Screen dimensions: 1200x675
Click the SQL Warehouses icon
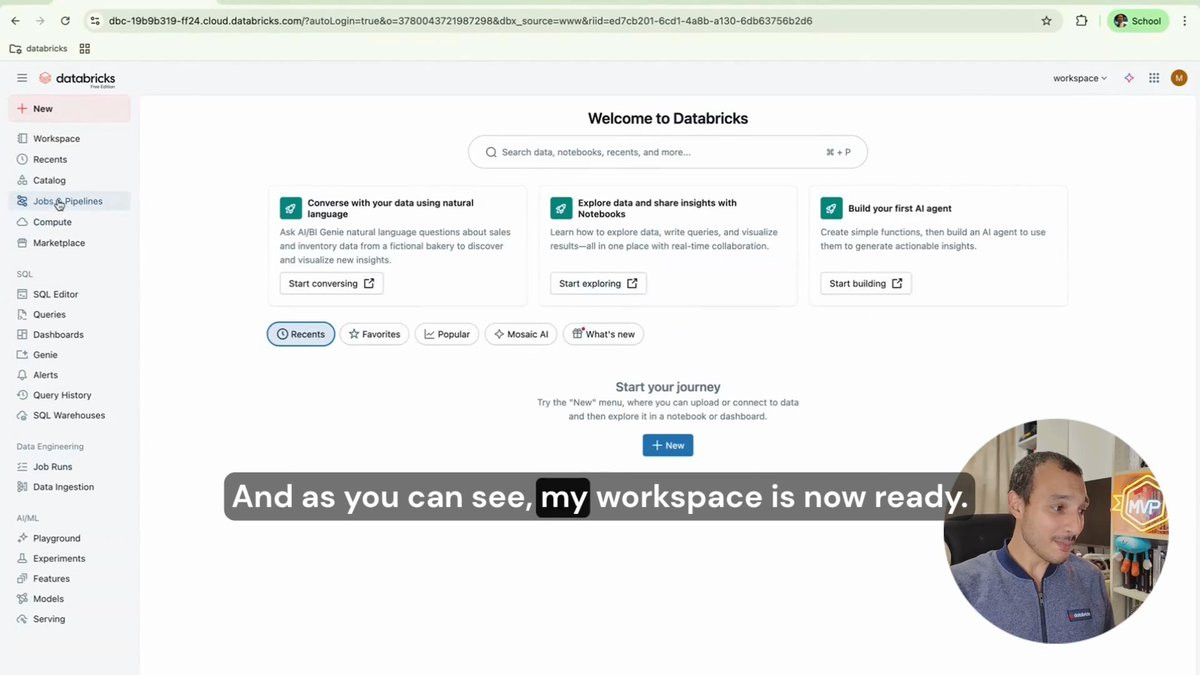(x=23, y=415)
